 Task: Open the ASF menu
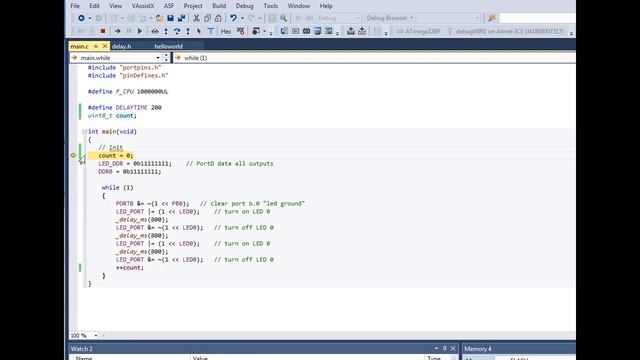point(169,6)
